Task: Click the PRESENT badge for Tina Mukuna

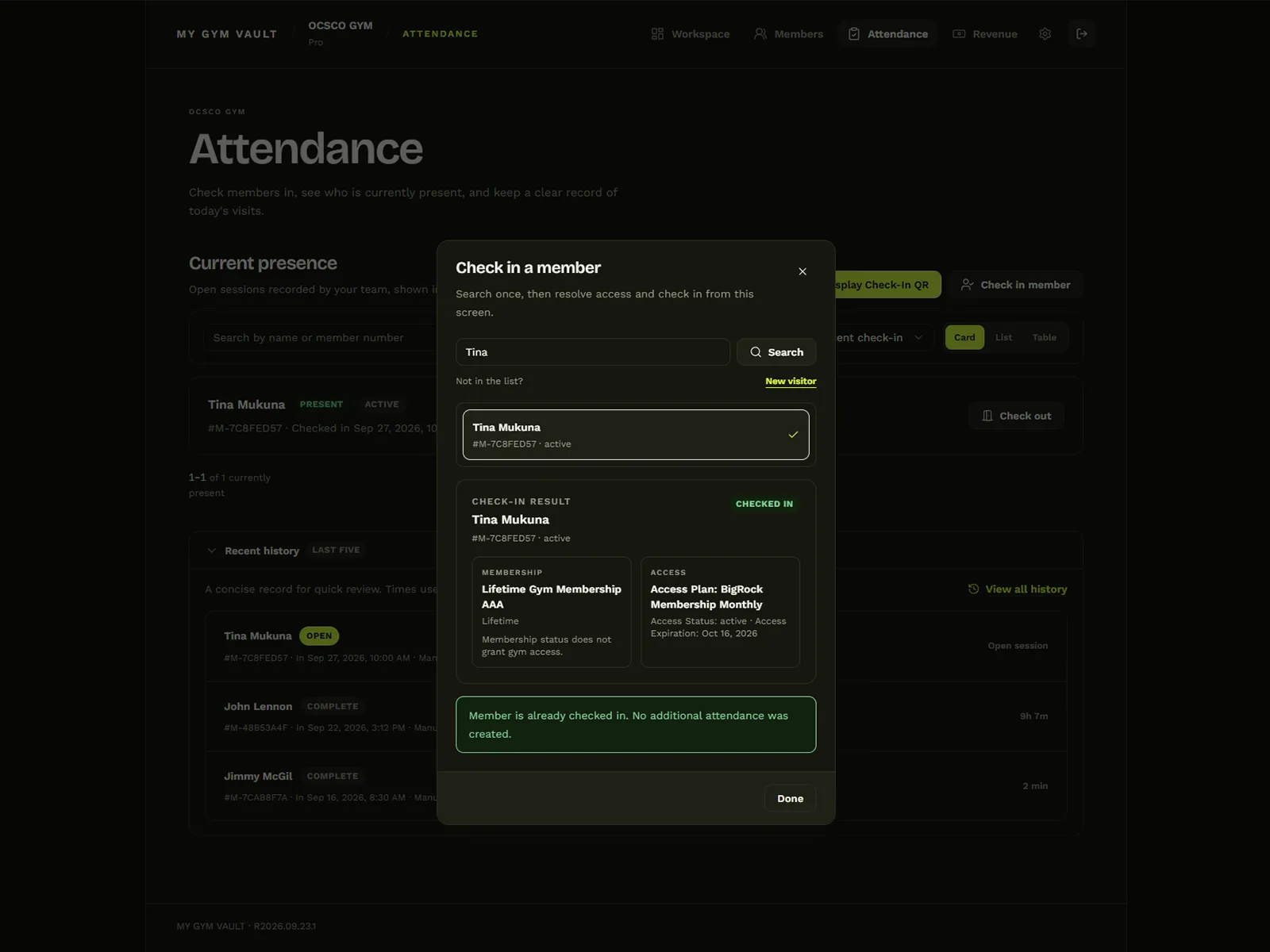Action: click(321, 405)
